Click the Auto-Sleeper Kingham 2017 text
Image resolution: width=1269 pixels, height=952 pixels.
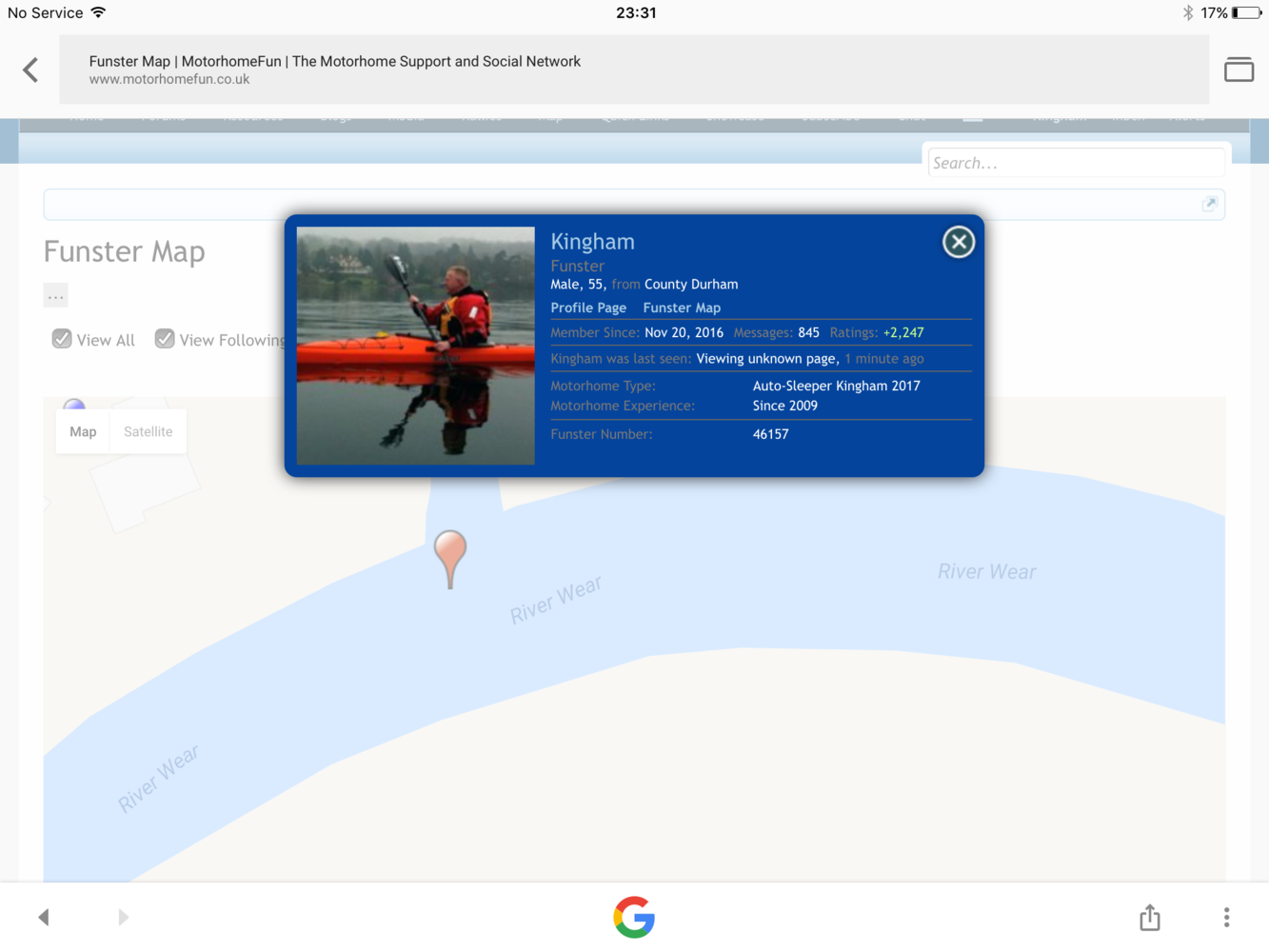[x=837, y=386]
